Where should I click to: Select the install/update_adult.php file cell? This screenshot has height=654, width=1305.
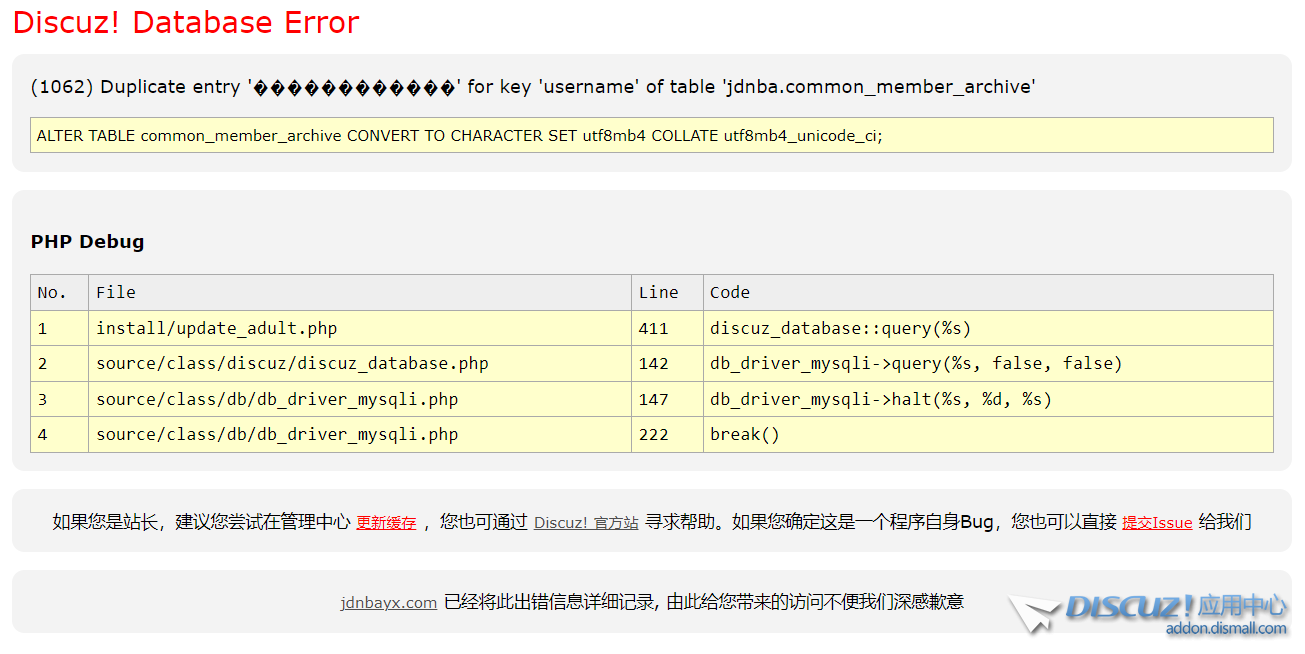pyautogui.click(x=216, y=328)
